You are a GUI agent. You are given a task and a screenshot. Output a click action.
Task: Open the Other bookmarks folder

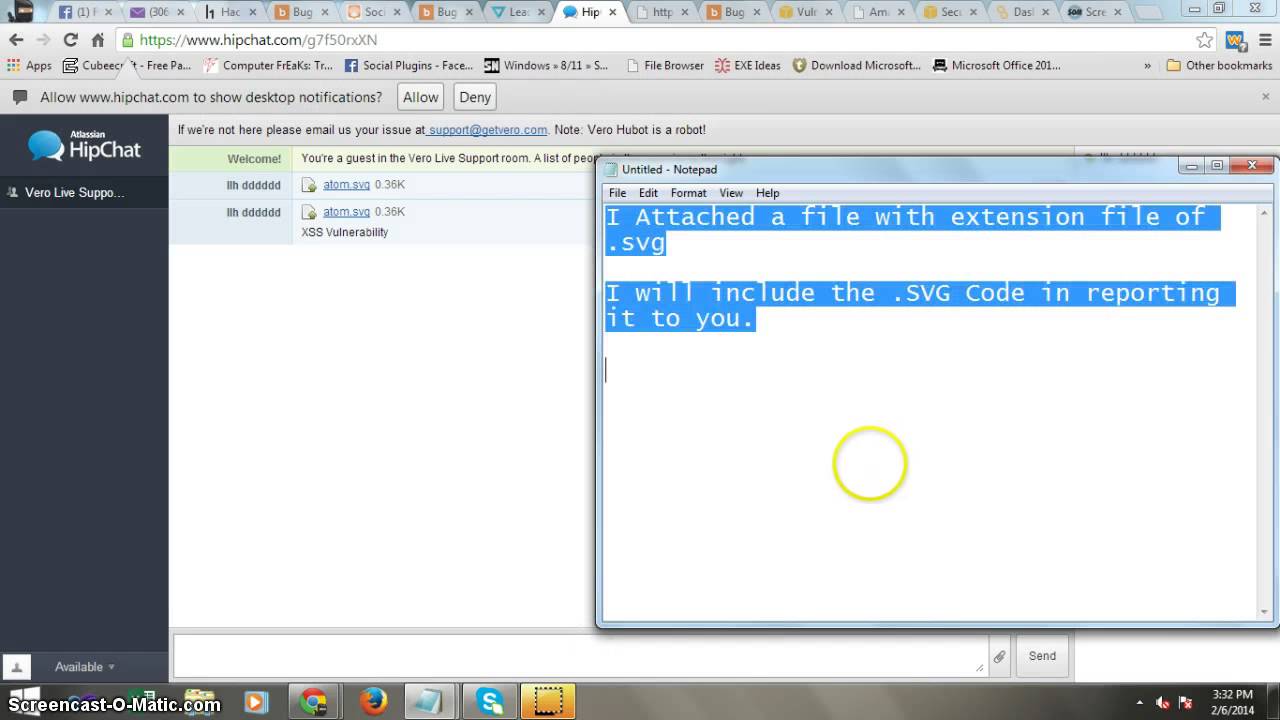[x=1219, y=65]
